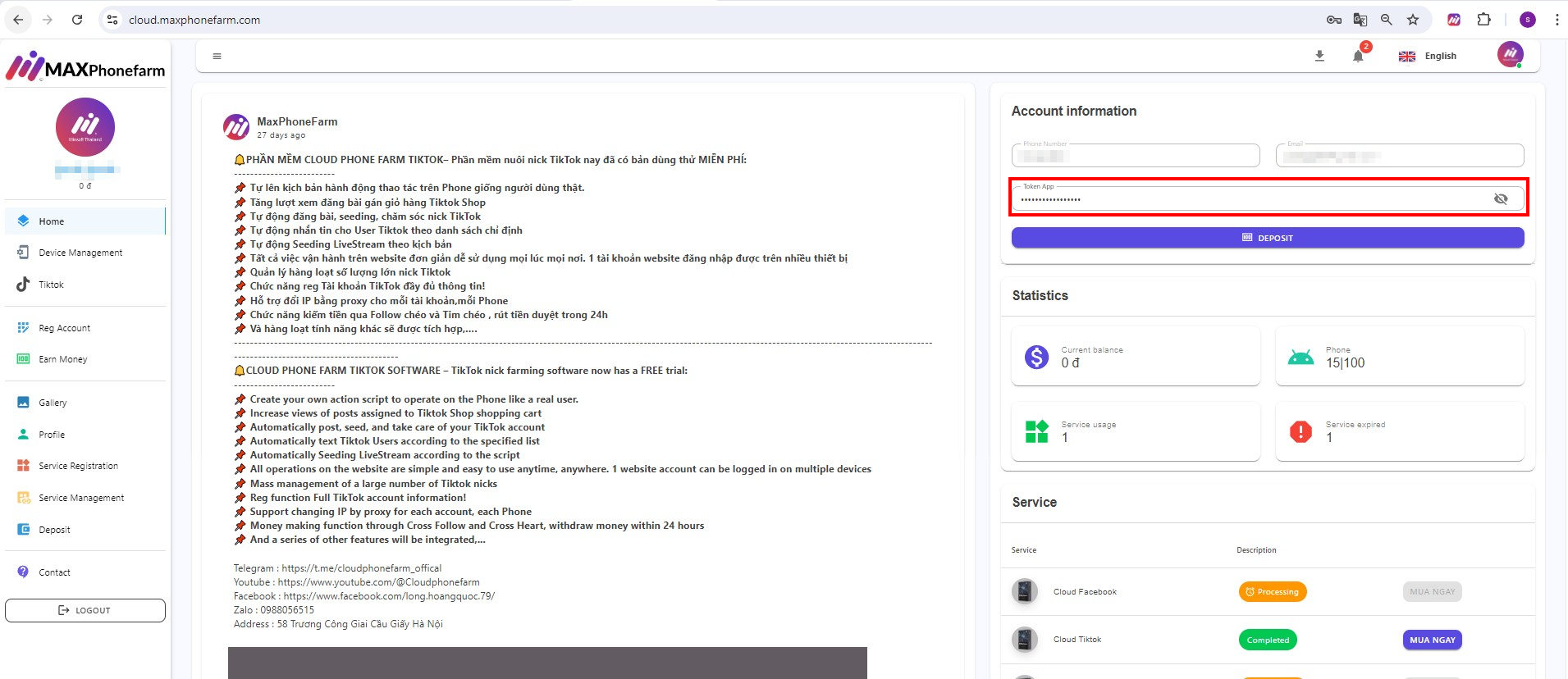The image size is (1568, 679).
Task: Click the Phone android icon
Action: click(x=1301, y=357)
